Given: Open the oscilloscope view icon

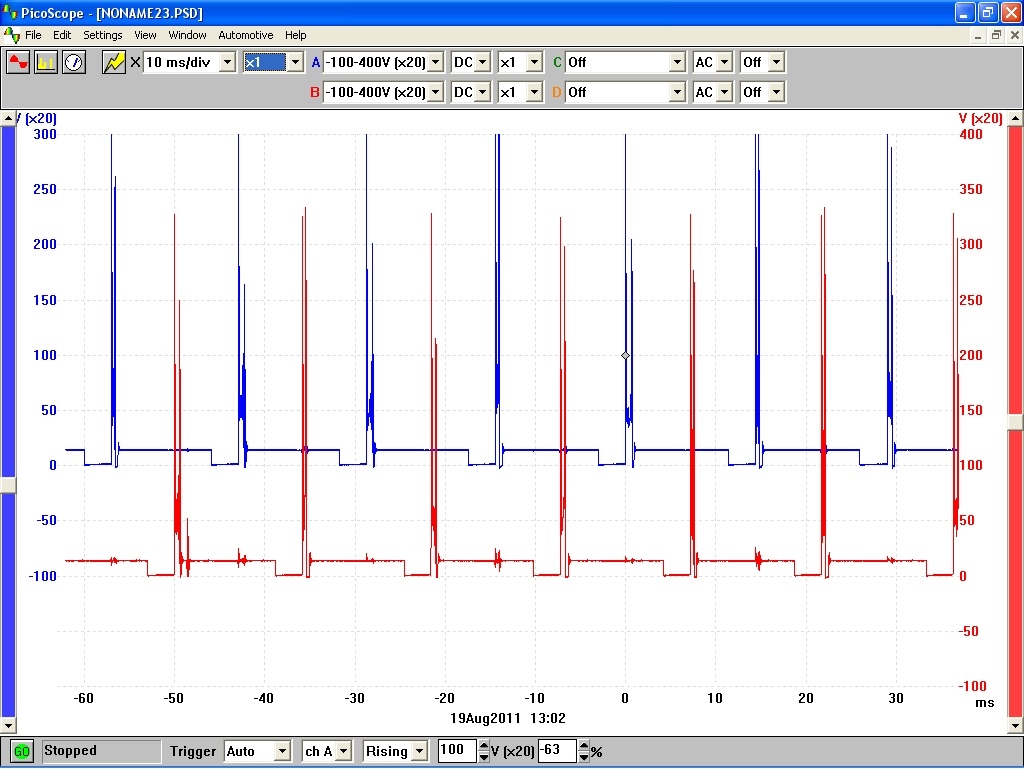Looking at the screenshot, I should [x=18, y=62].
